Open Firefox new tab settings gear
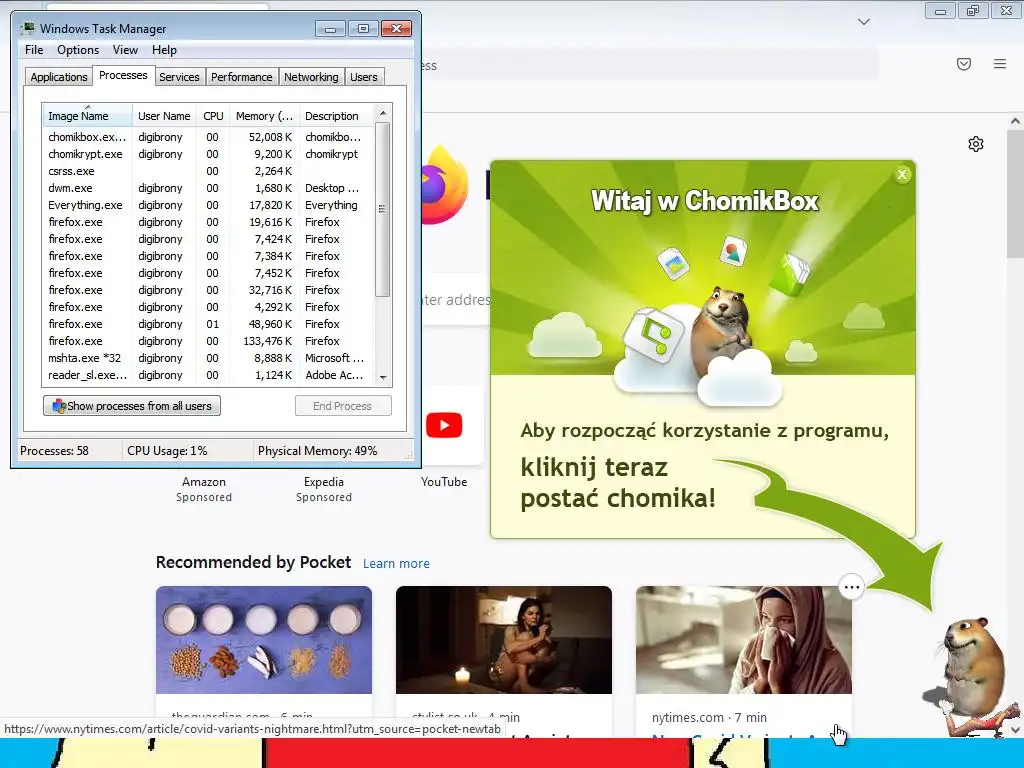 point(976,144)
